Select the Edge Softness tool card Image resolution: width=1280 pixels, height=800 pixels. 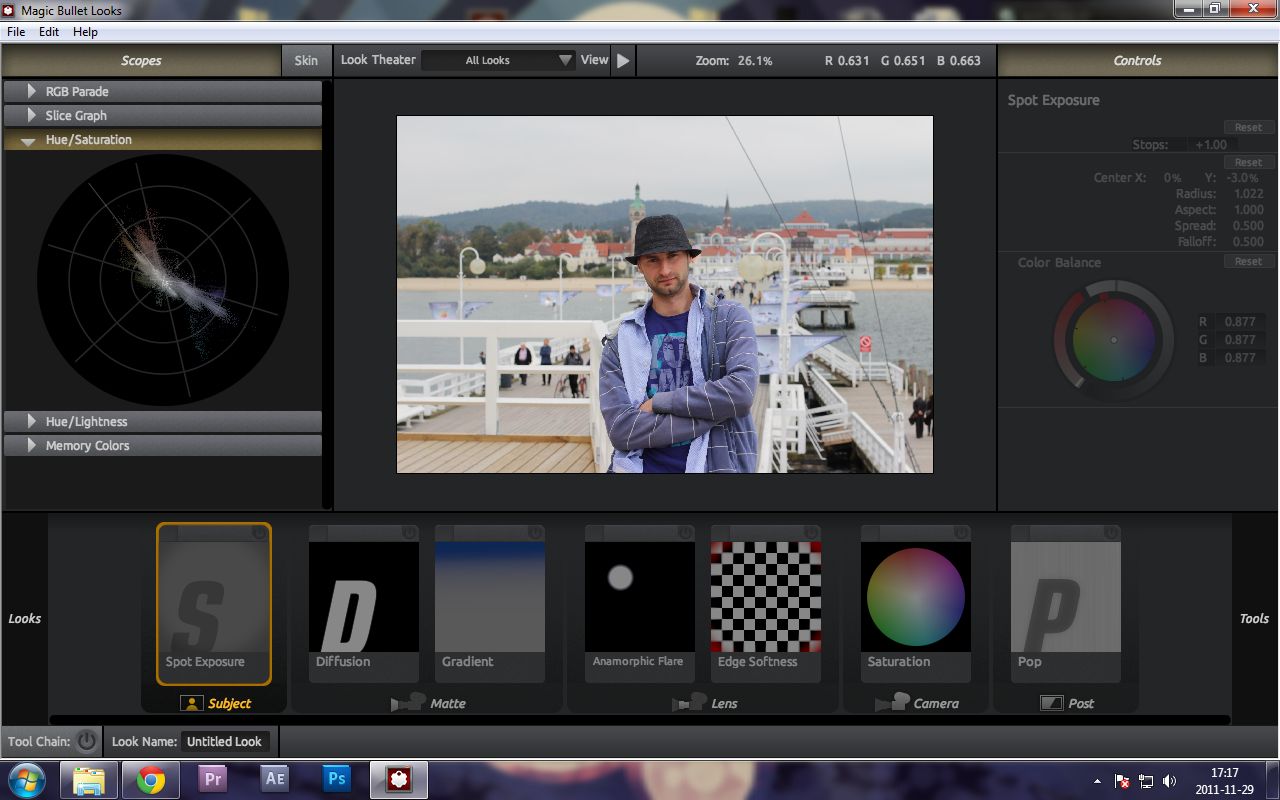pos(766,604)
